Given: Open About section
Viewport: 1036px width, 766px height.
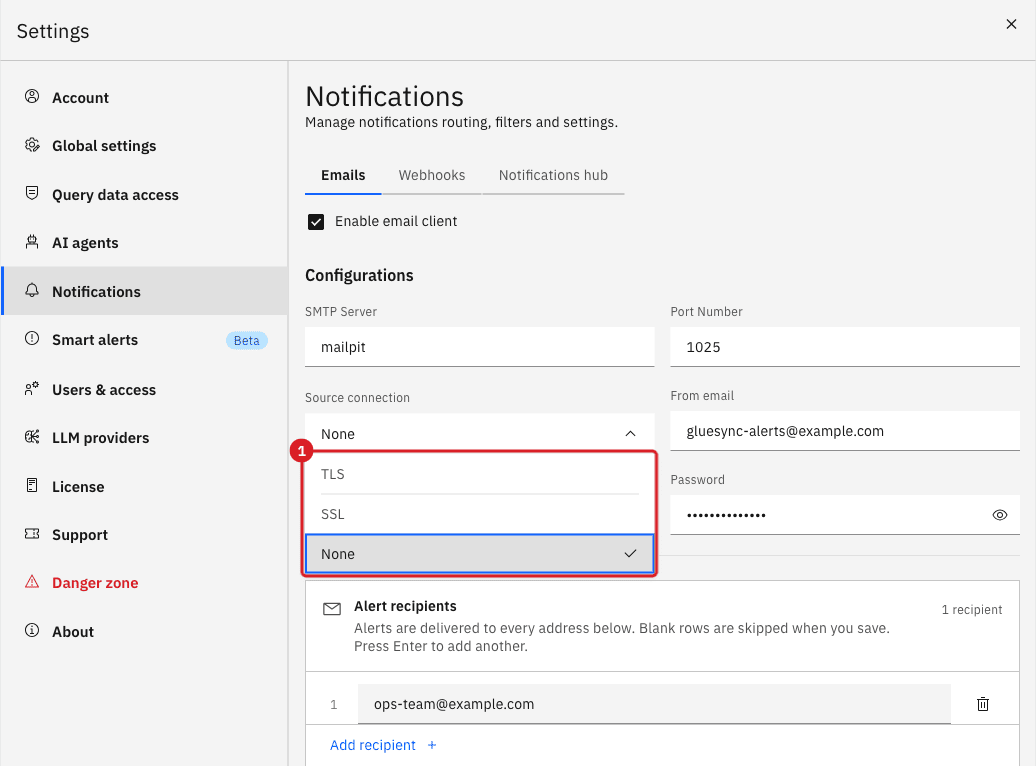Looking at the screenshot, I should click(x=144, y=631).
